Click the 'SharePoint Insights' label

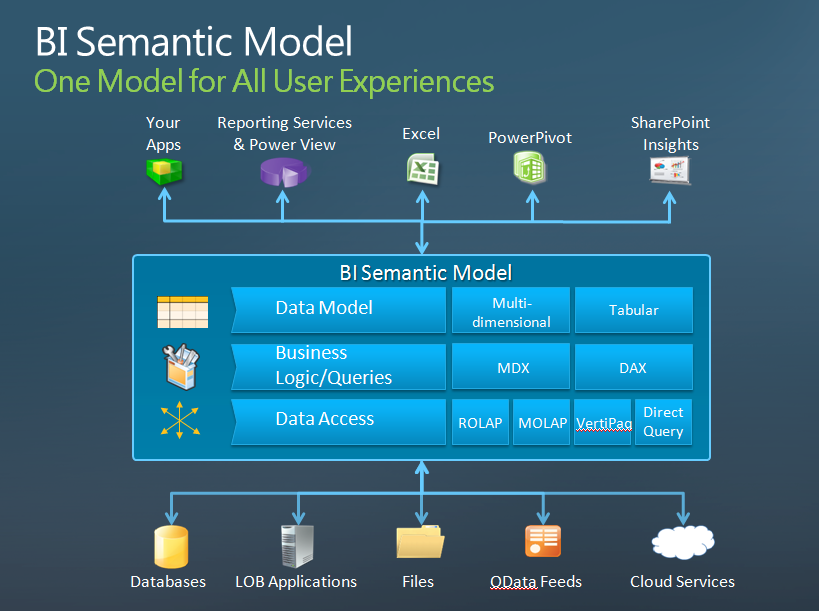(x=671, y=134)
